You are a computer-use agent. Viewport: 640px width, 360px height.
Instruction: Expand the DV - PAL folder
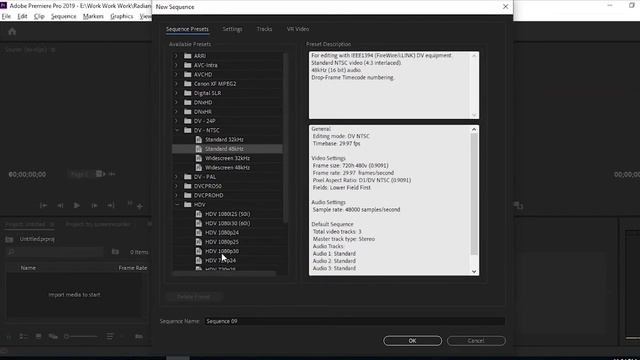point(176,177)
